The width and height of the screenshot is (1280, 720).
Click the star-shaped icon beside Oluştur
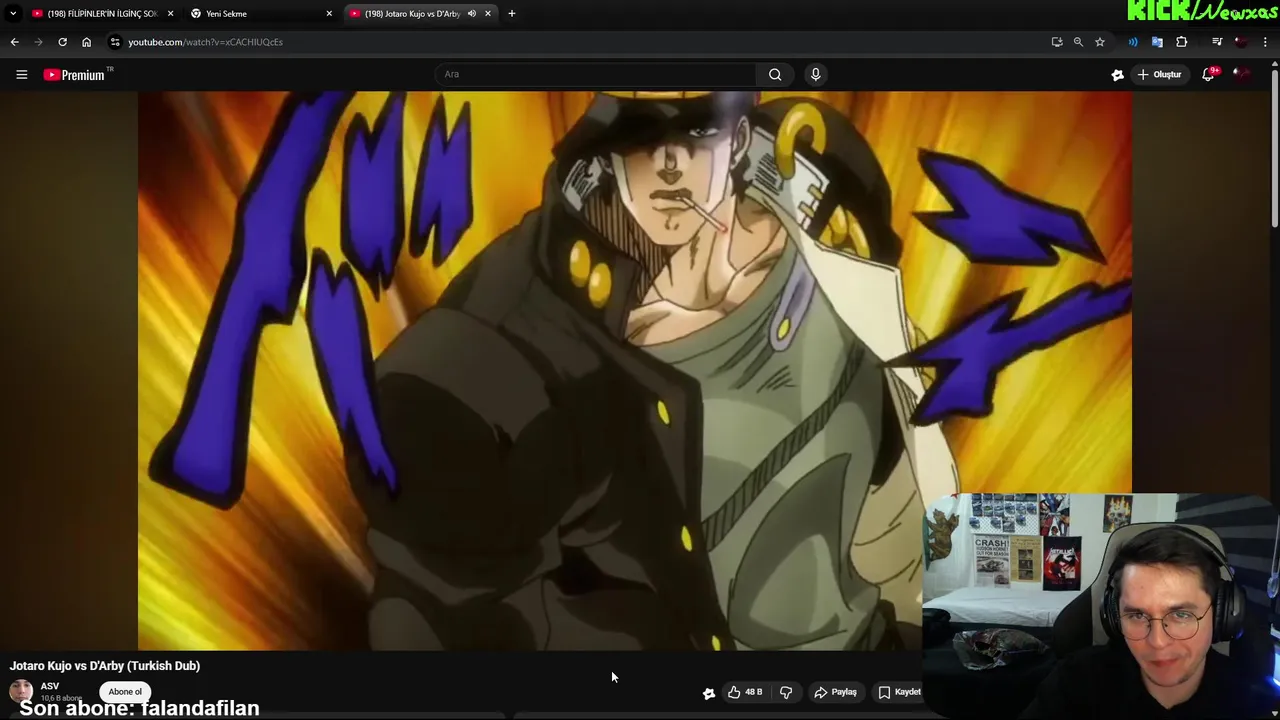1117,74
